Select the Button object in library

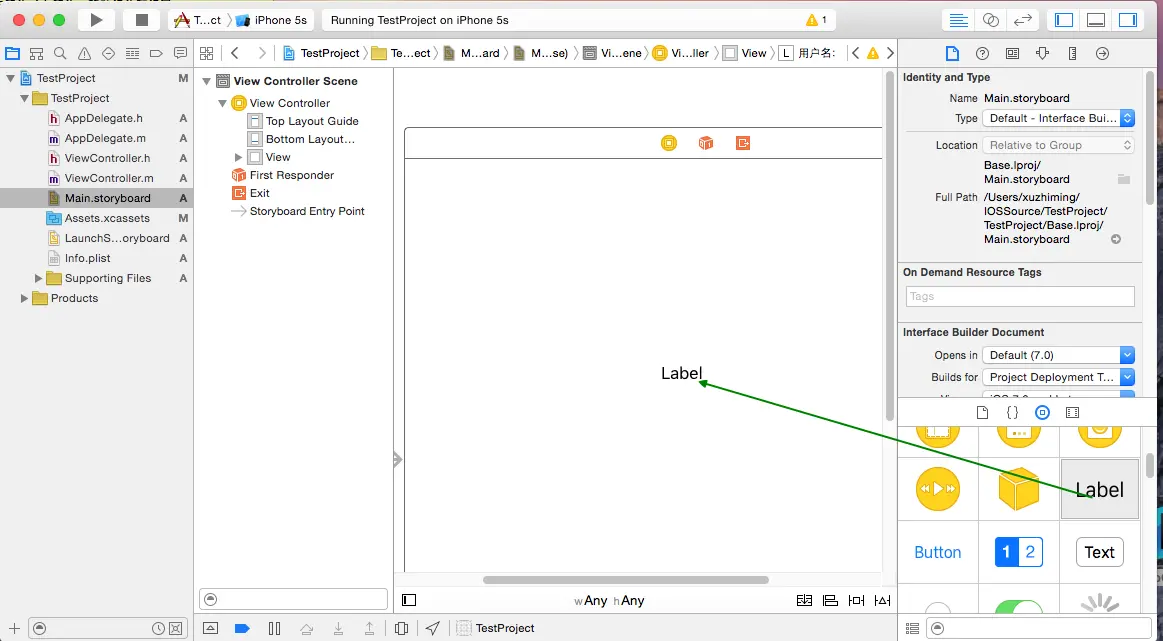(x=938, y=552)
